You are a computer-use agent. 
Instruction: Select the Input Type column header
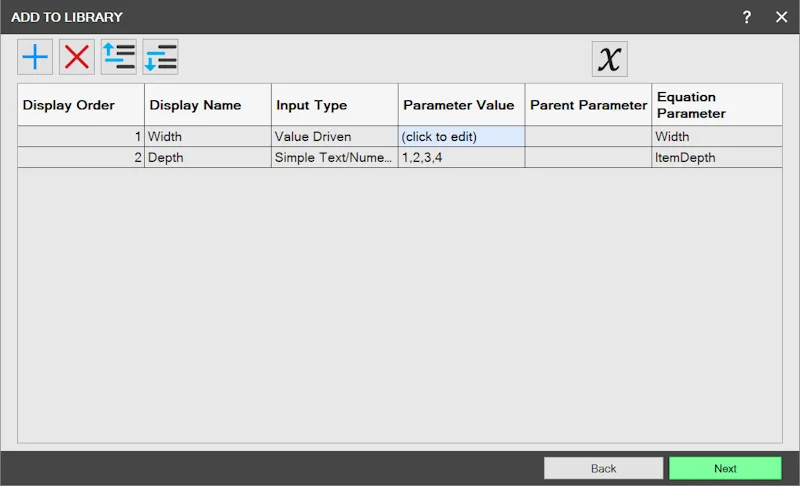(335, 105)
